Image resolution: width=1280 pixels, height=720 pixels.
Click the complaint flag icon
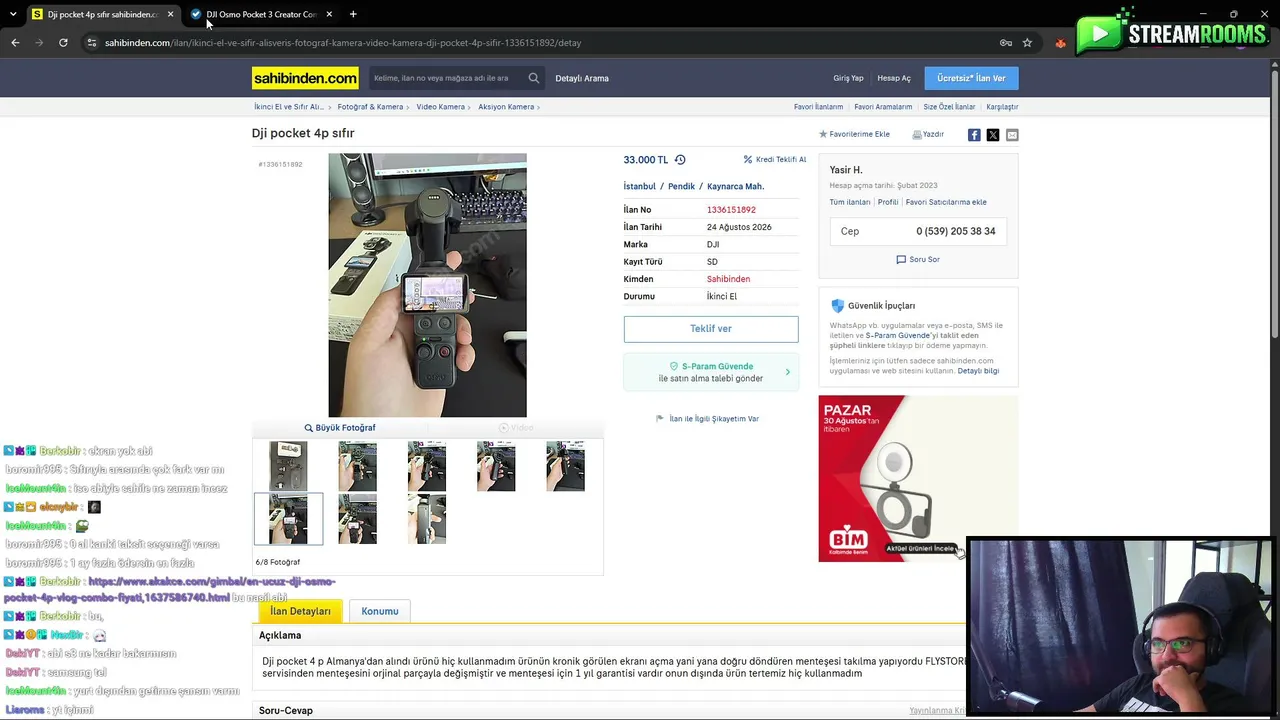pyautogui.click(x=660, y=419)
